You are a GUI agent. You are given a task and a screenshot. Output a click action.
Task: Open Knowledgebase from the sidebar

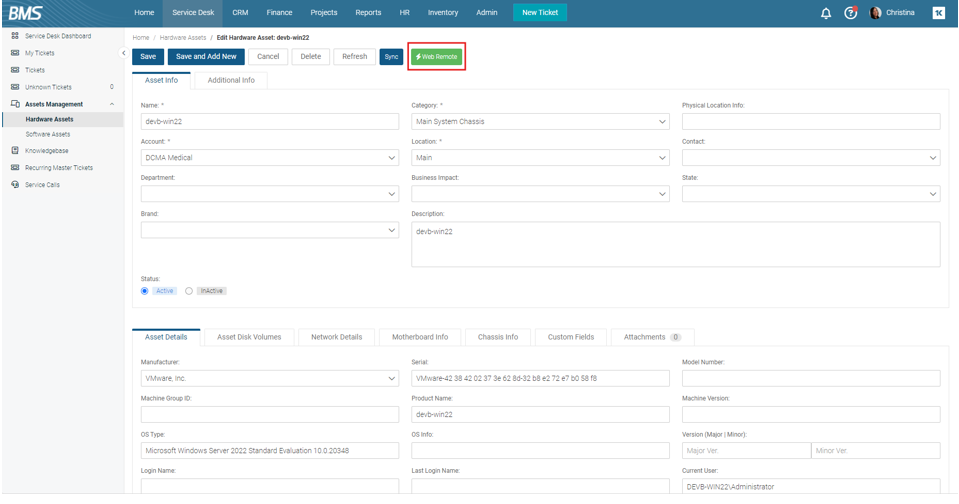coord(46,151)
